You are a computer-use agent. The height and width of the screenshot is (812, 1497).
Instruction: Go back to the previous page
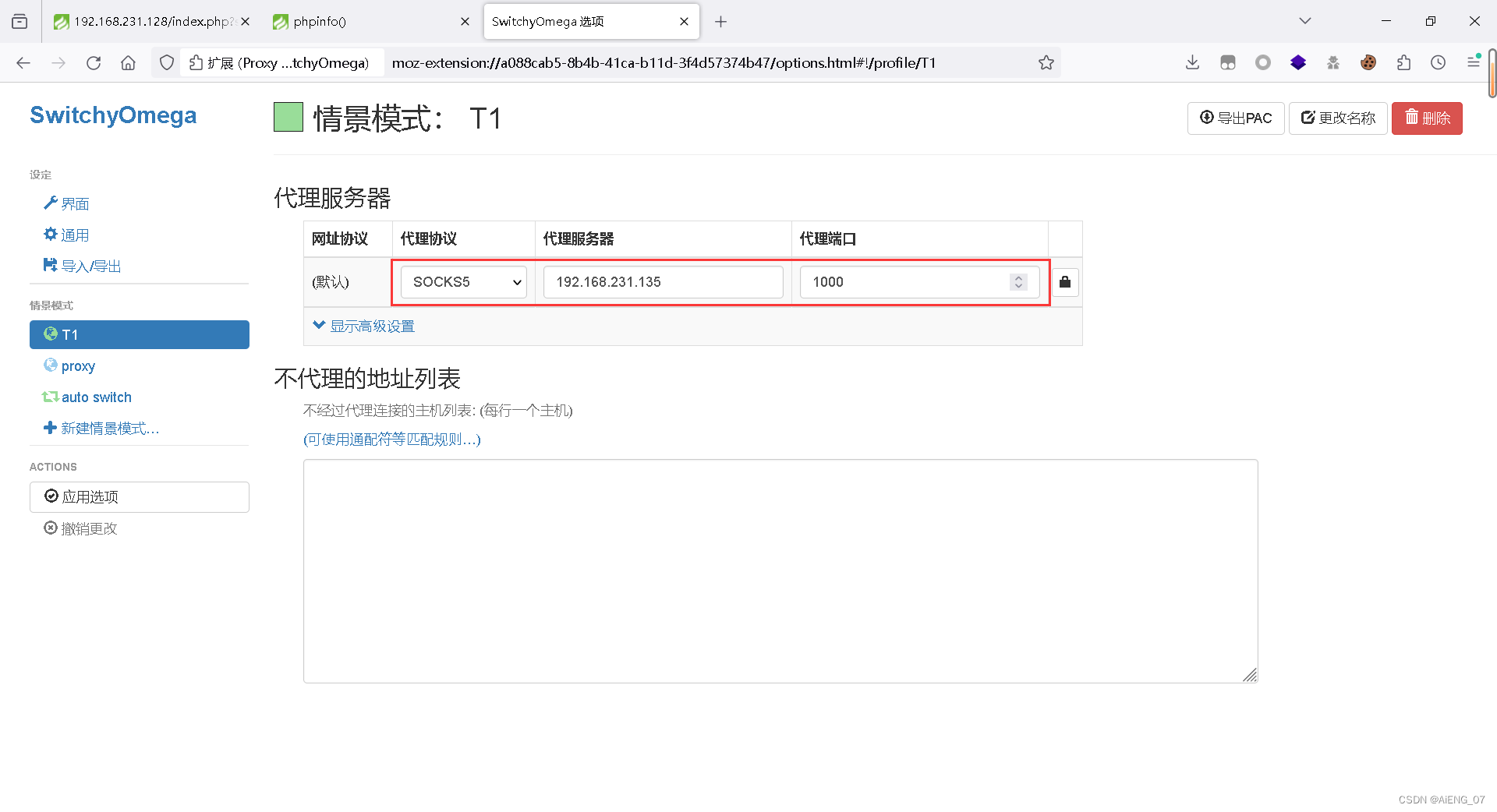point(23,63)
